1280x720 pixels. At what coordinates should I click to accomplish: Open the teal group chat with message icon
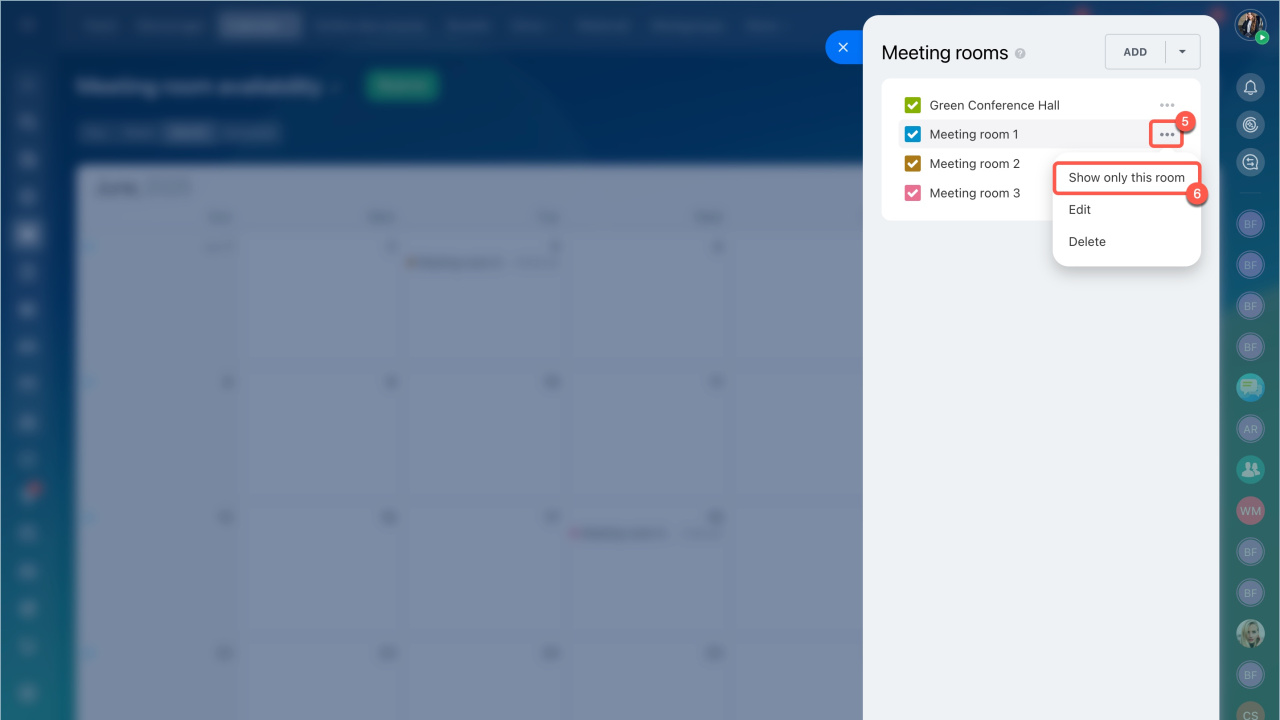(1250, 387)
